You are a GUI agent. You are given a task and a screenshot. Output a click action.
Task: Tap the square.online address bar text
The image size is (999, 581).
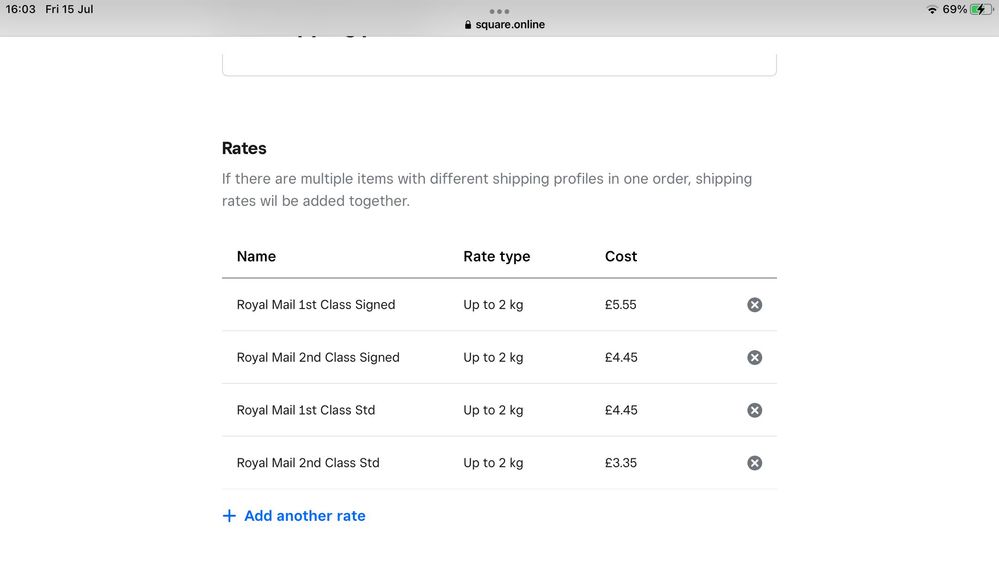coord(510,25)
